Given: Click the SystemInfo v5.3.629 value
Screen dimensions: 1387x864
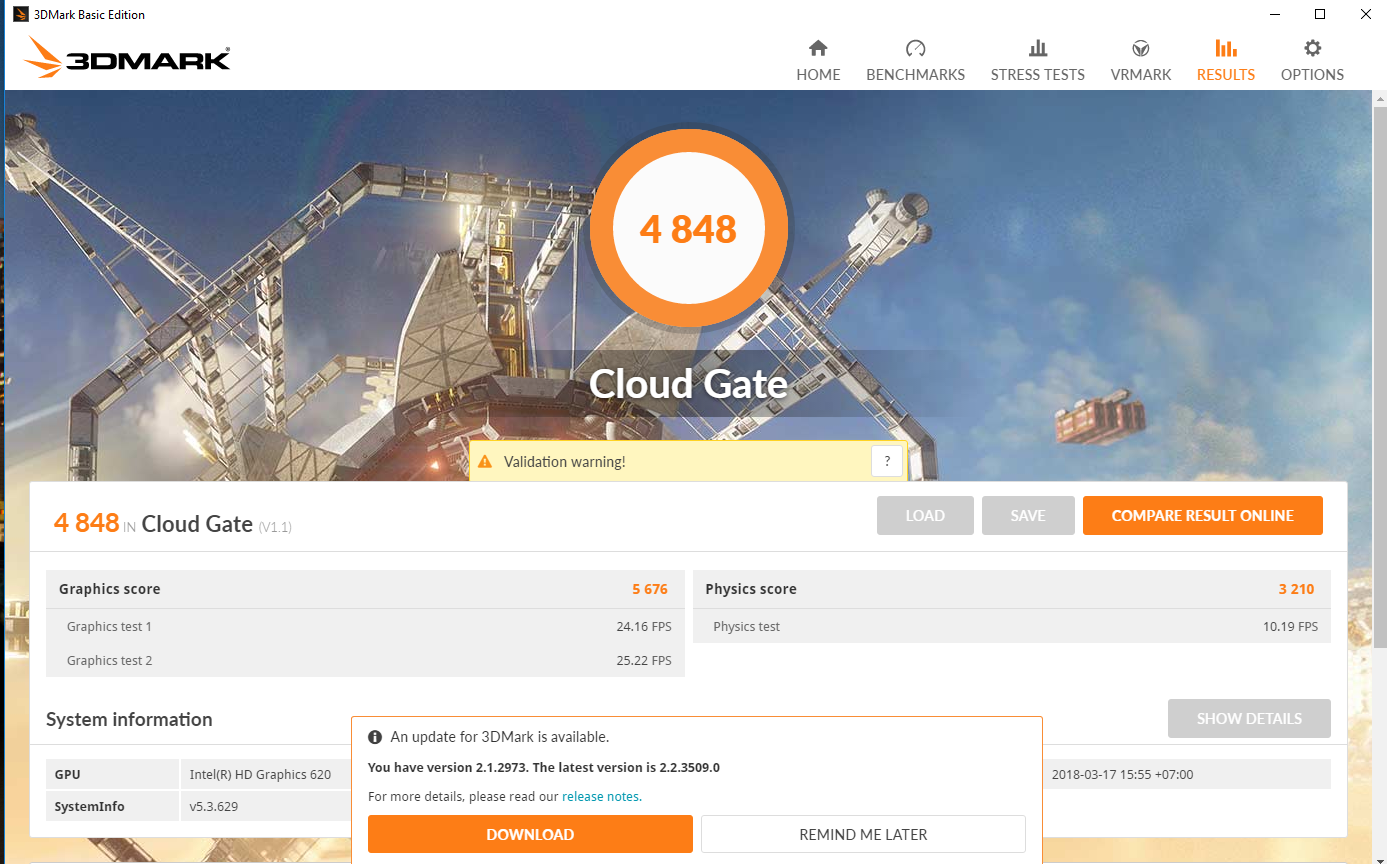Looking at the screenshot, I should pyautogui.click(x=213, y=807).
